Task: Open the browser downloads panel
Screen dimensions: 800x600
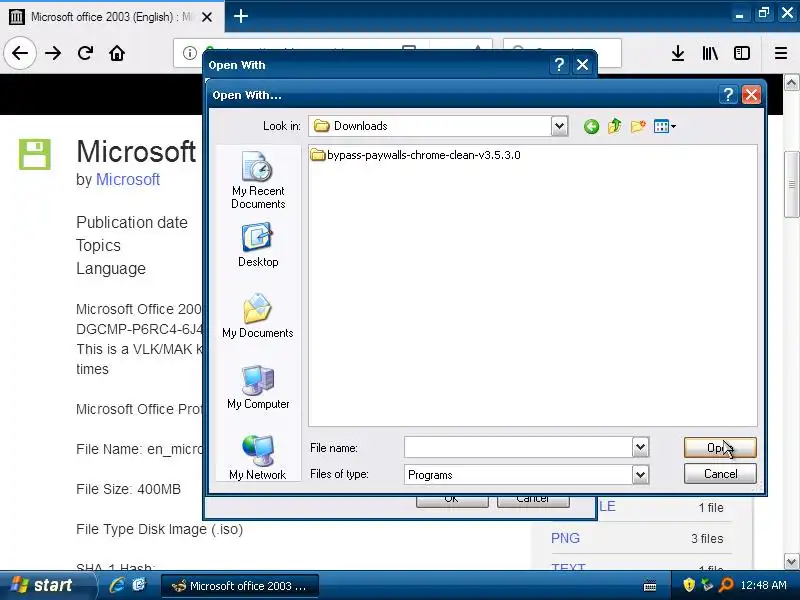Action: coord(678,53)
